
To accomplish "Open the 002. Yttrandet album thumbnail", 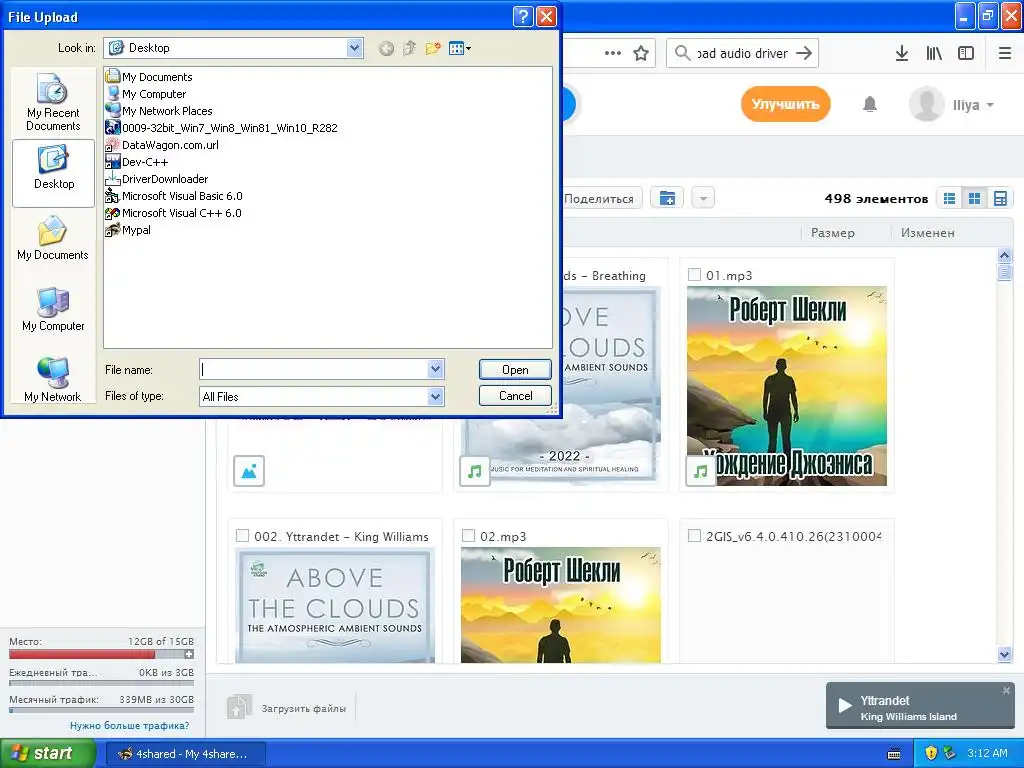I will point(335,605).
